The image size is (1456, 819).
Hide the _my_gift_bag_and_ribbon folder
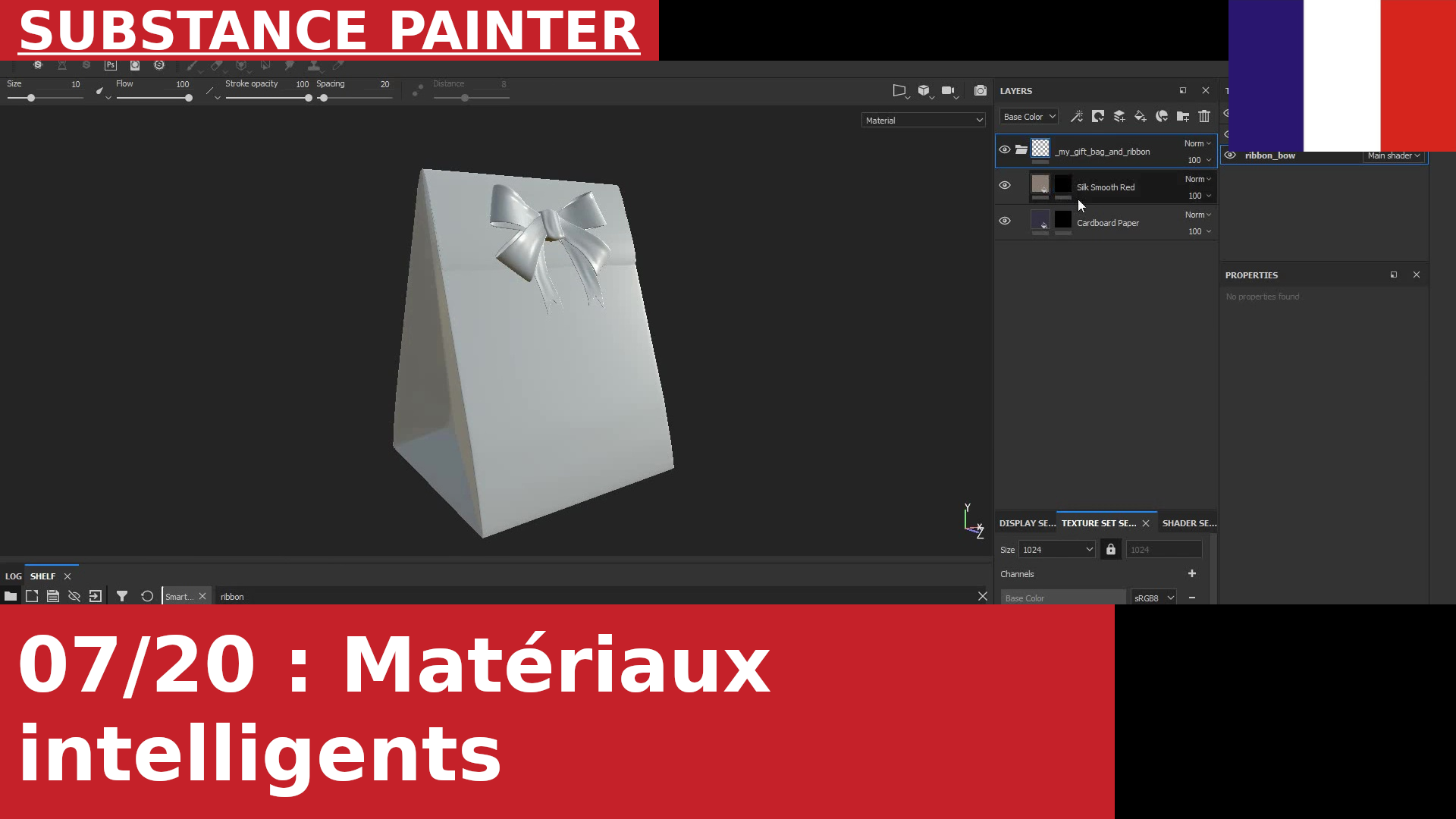coord(1005,149)
